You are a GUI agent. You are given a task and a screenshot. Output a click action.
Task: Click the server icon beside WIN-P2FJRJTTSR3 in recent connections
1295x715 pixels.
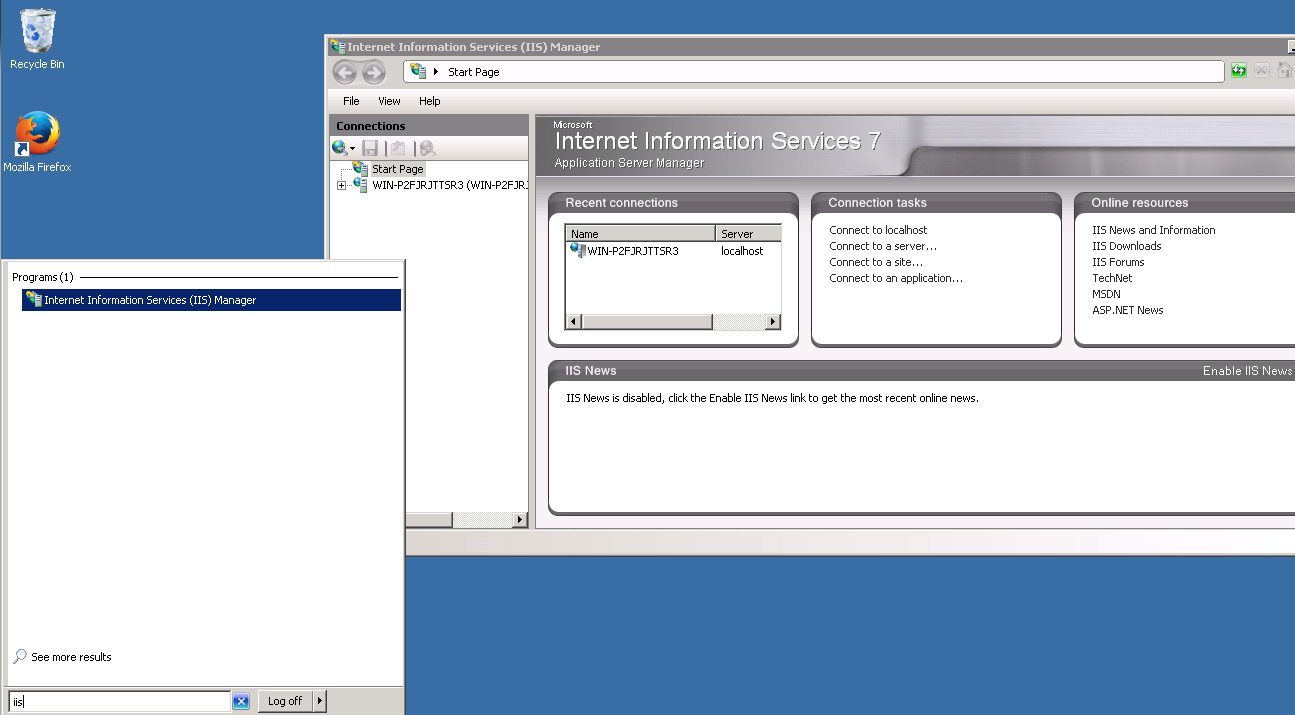tap(577, 251)
